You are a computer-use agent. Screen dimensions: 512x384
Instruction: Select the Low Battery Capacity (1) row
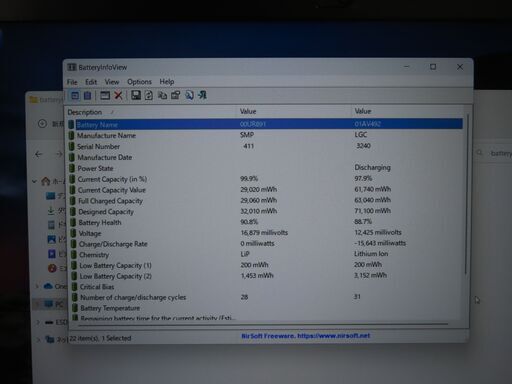pyautogui.click(x=265, y=265)
